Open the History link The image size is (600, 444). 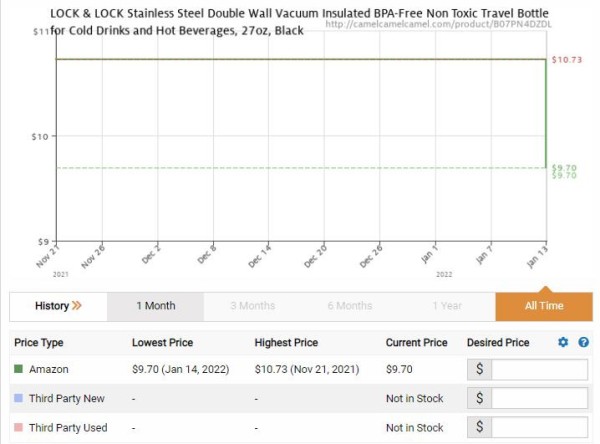58,306
